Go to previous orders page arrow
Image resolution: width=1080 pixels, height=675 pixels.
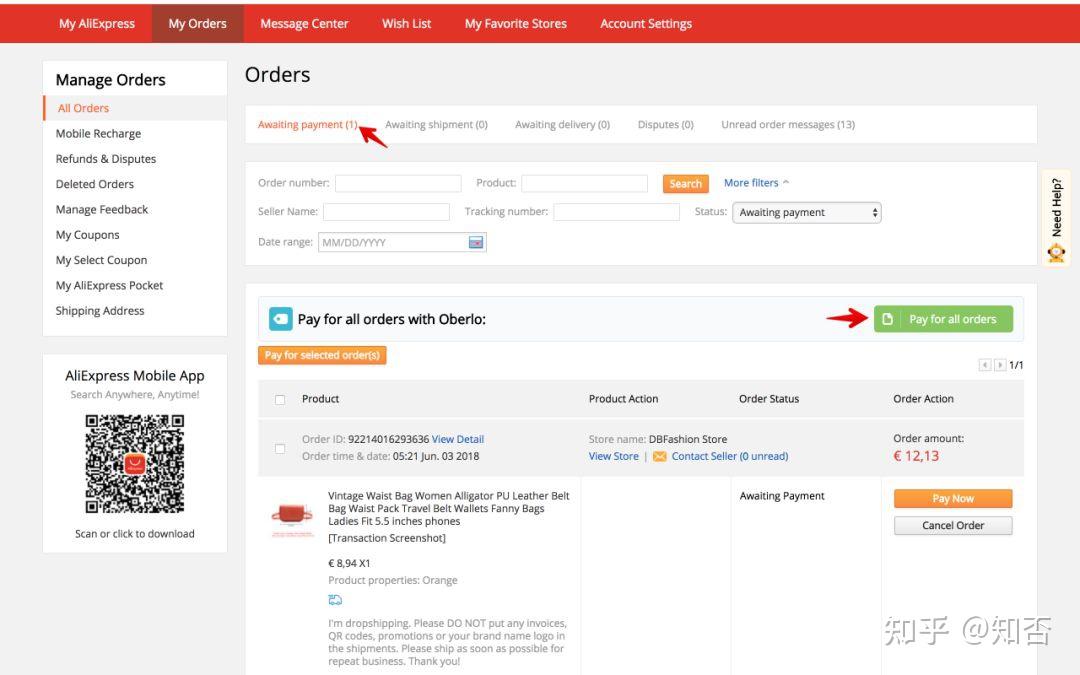click(985, 365)
